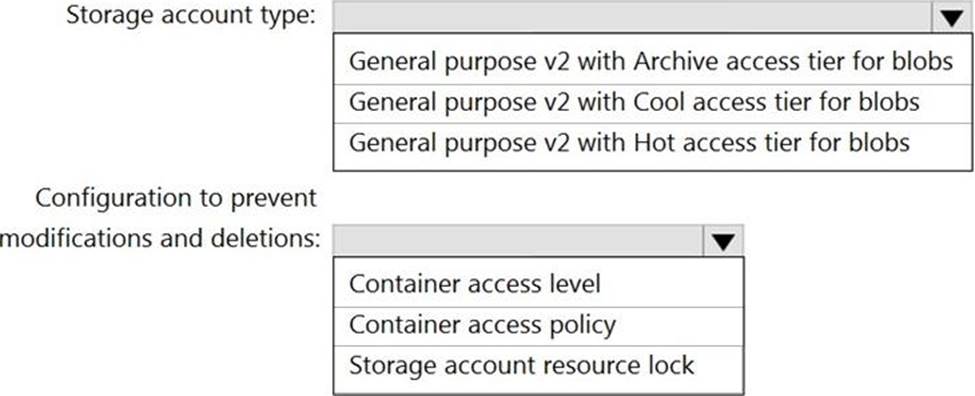Open the Storage account type dropdown arrow

[951, 17]
